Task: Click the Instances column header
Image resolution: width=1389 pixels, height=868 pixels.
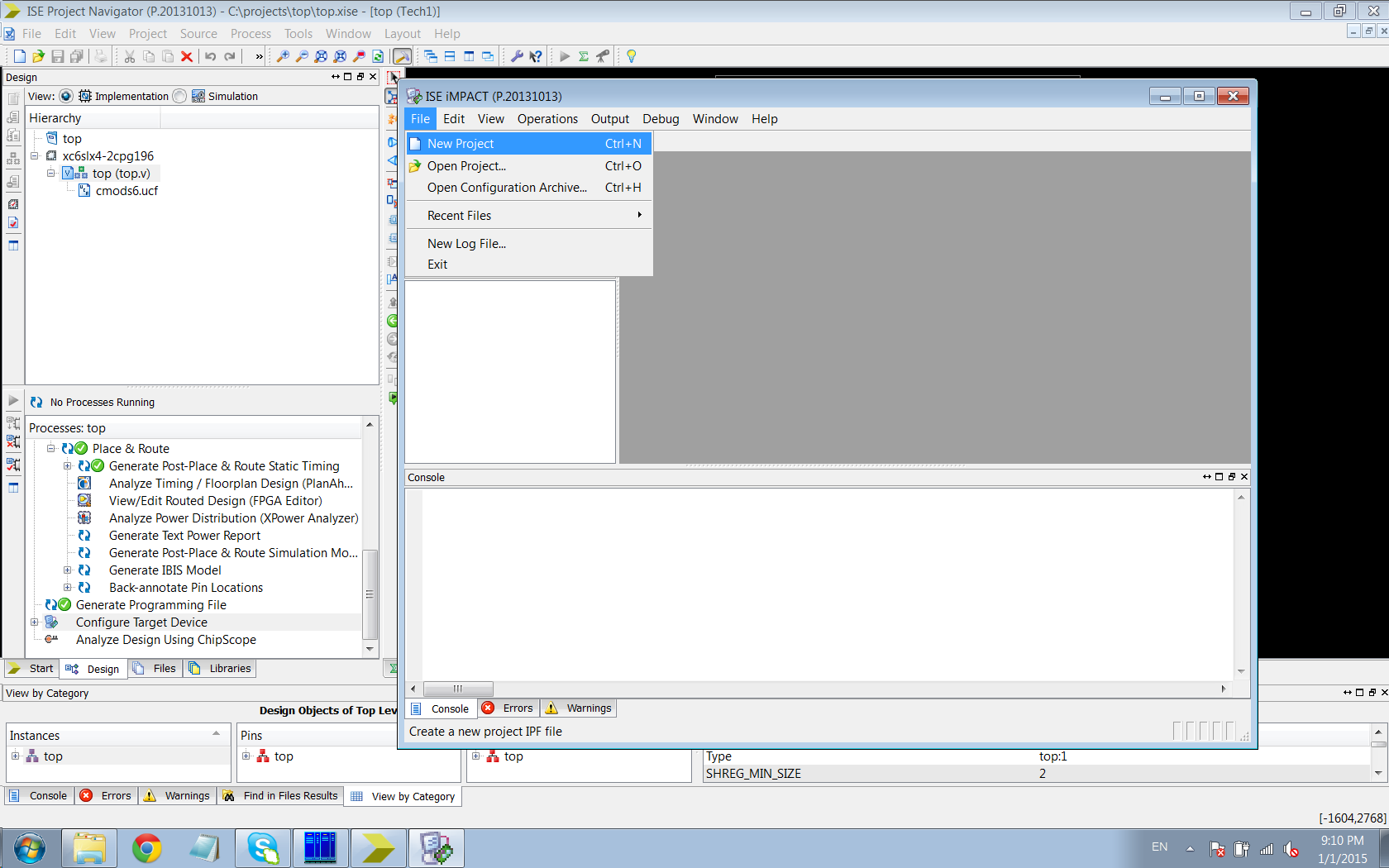Action: point(117,735)
